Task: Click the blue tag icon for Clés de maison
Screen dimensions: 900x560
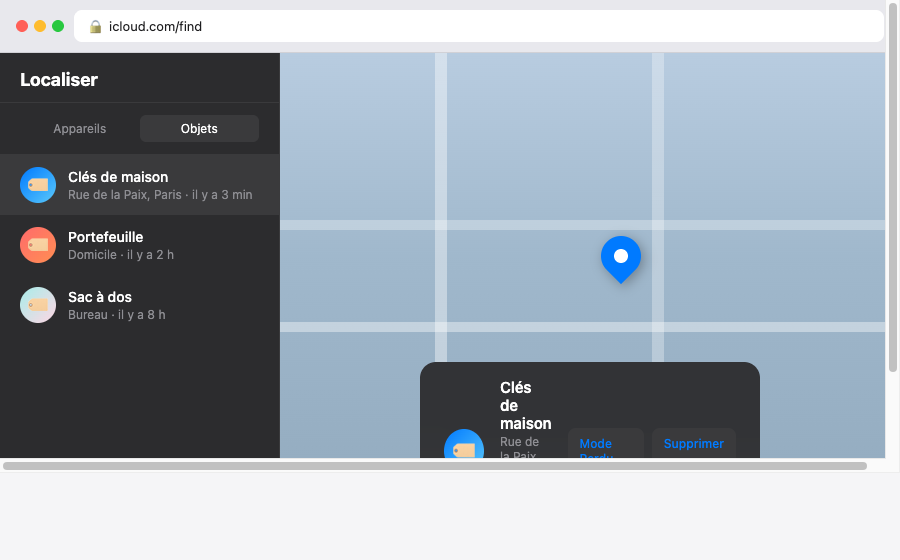Action: pos(38,185)
